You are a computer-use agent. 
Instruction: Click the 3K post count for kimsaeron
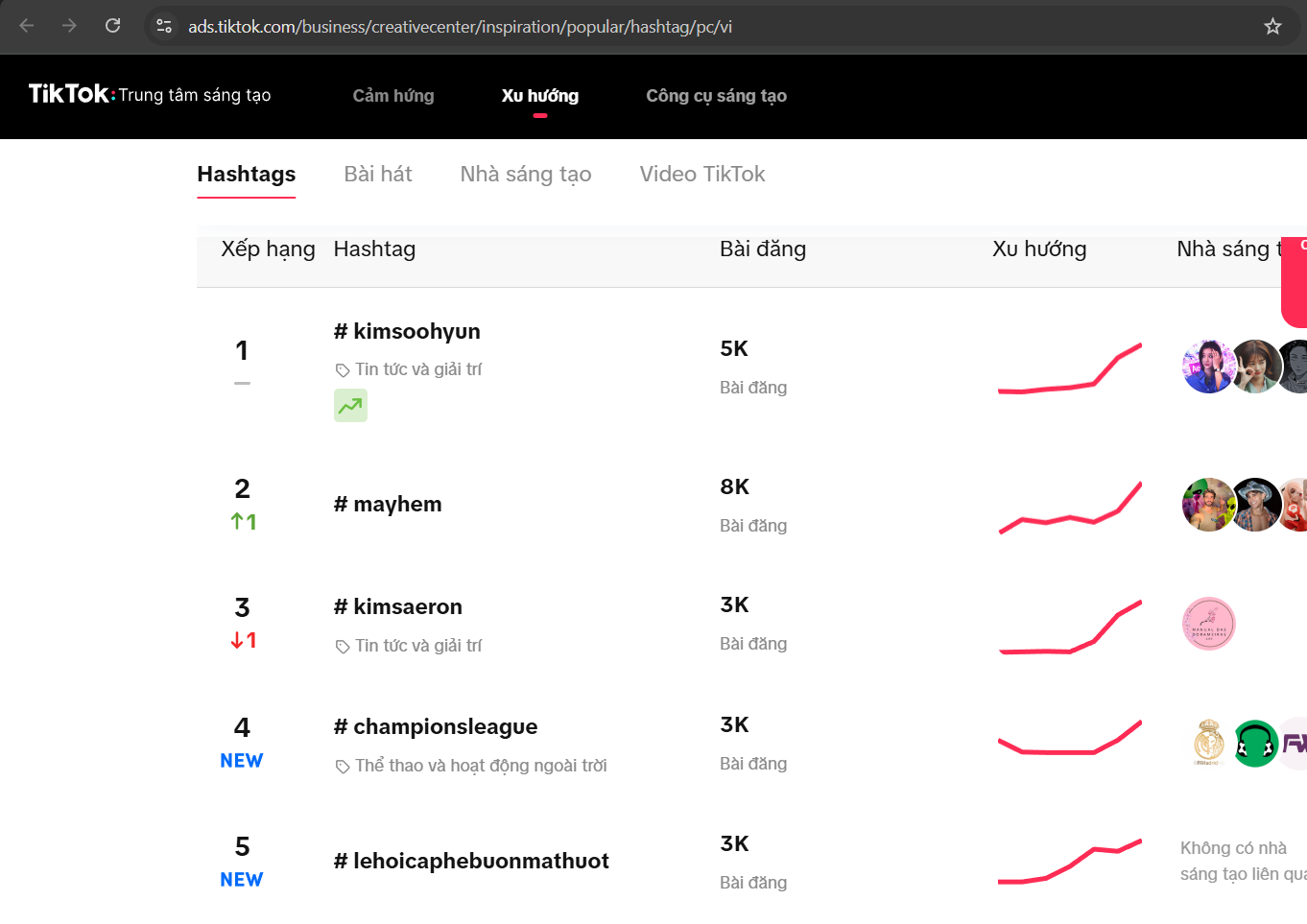click(x=735, y=605)
